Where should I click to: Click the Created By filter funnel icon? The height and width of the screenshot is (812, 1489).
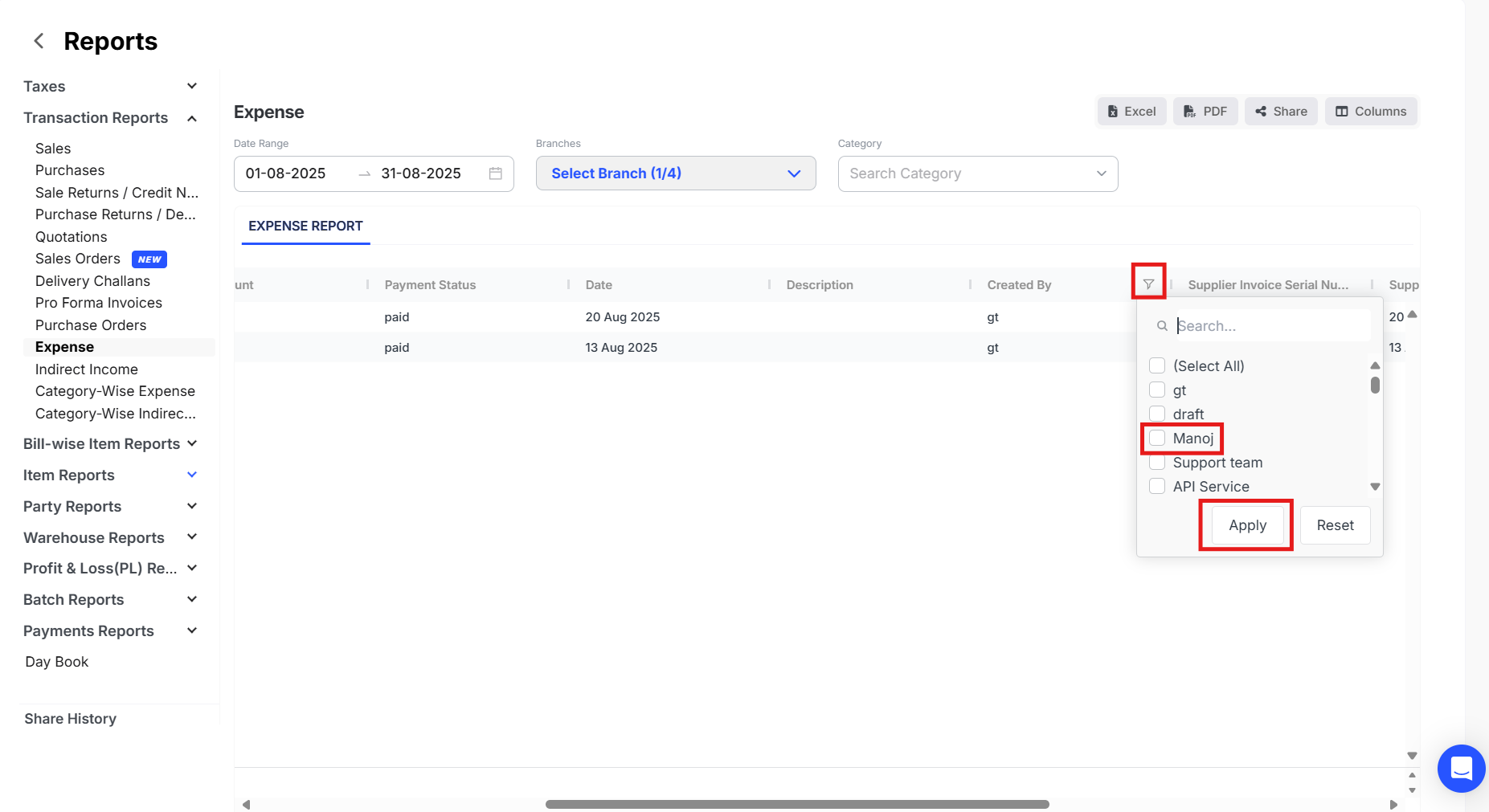[1148, 284]
